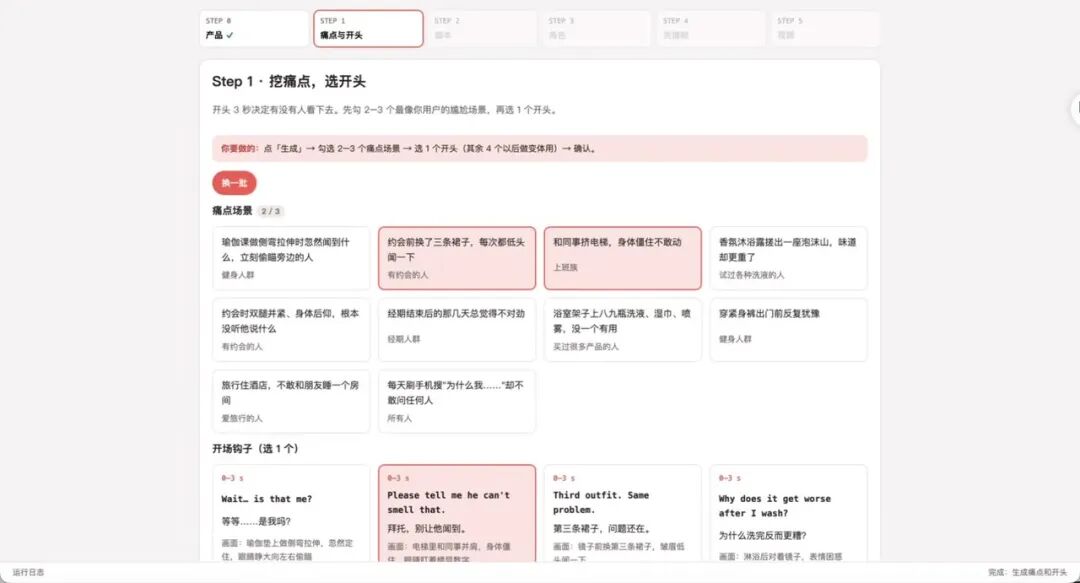Deselect the 和同事挤电梯 pain point card

623,258
